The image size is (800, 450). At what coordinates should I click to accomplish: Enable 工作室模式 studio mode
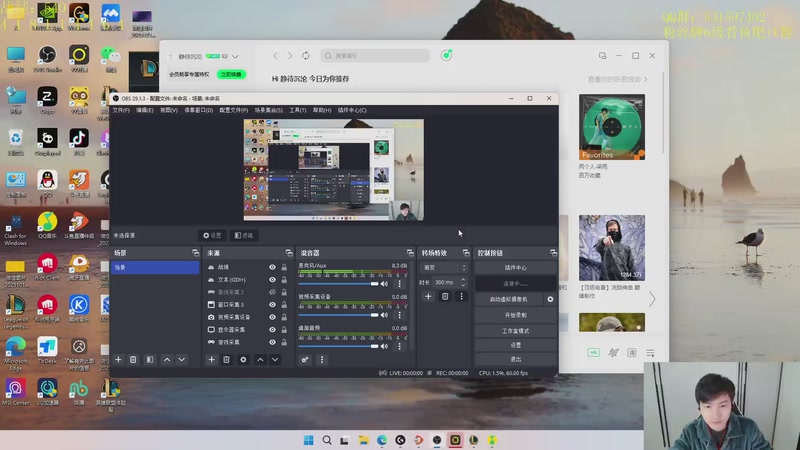(x=515, y=331)
